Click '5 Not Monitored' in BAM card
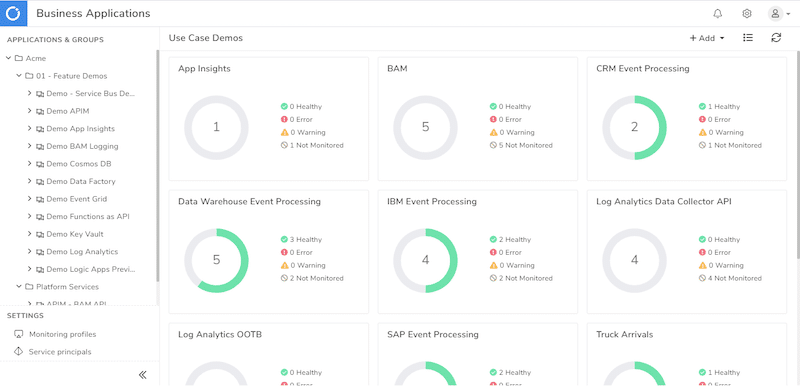Image resolution: width=800 pixels, height=386 pixels. click(x=526, y=145)
